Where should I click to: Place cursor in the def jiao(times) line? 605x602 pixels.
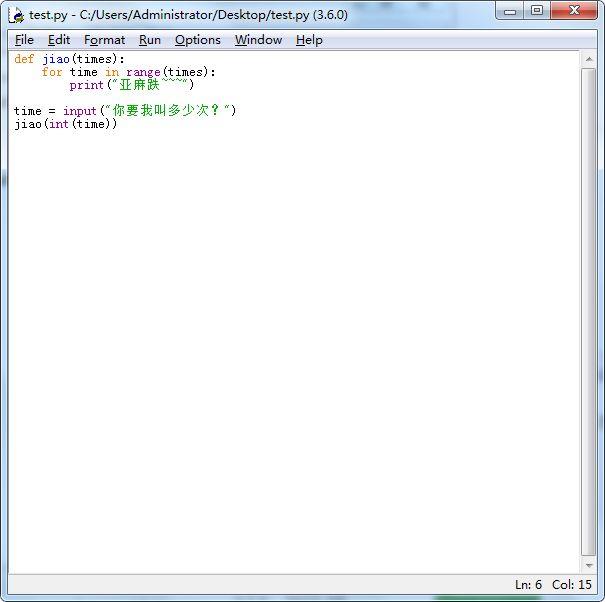[x=69, y=59]
